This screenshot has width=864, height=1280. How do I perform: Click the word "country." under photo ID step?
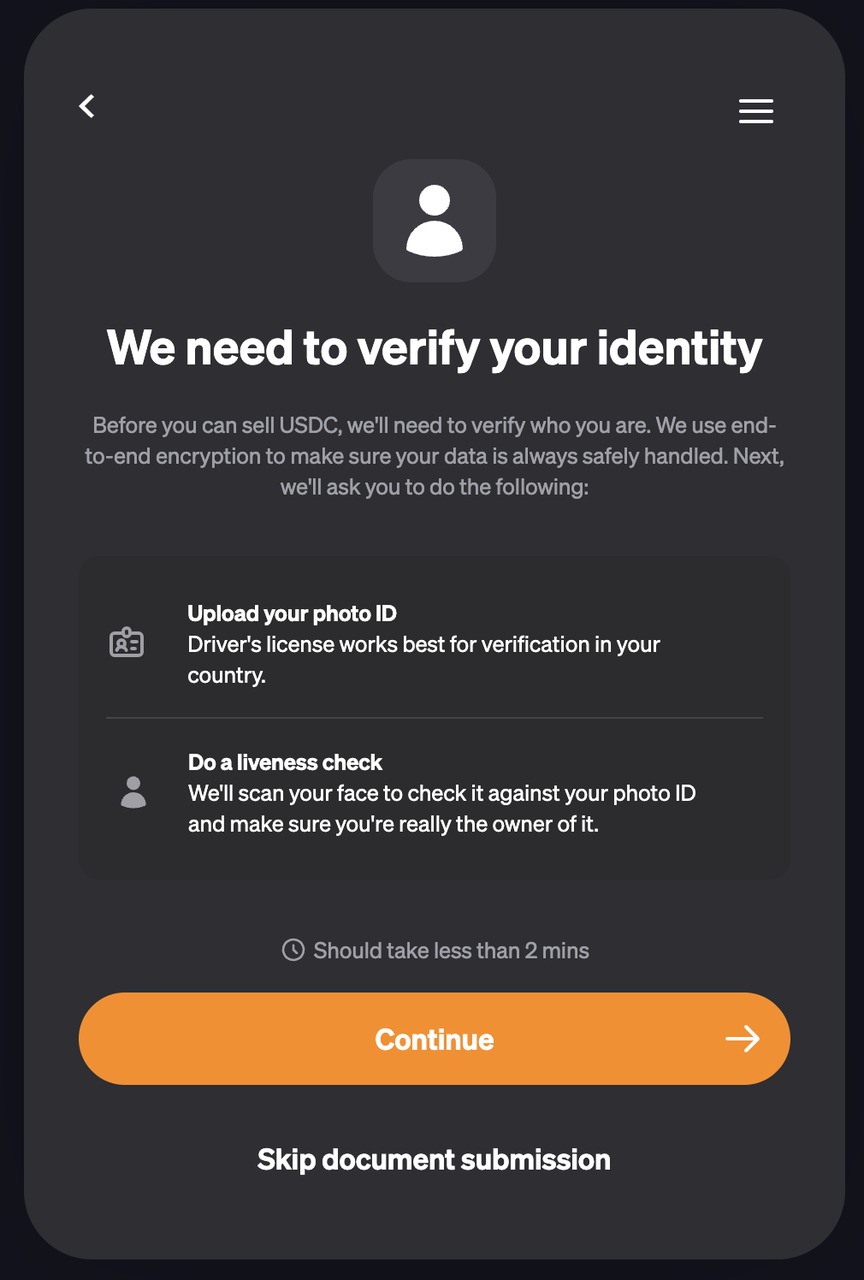(226, 675)
